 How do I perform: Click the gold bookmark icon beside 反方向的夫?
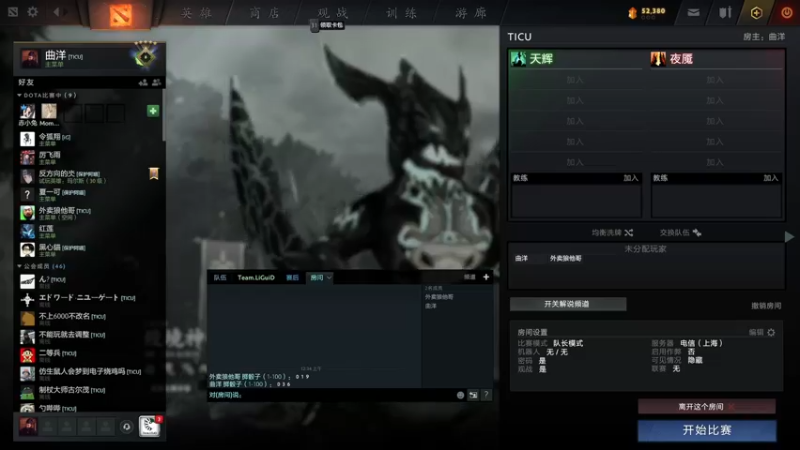pyautogui.click(x=154, y=173)
